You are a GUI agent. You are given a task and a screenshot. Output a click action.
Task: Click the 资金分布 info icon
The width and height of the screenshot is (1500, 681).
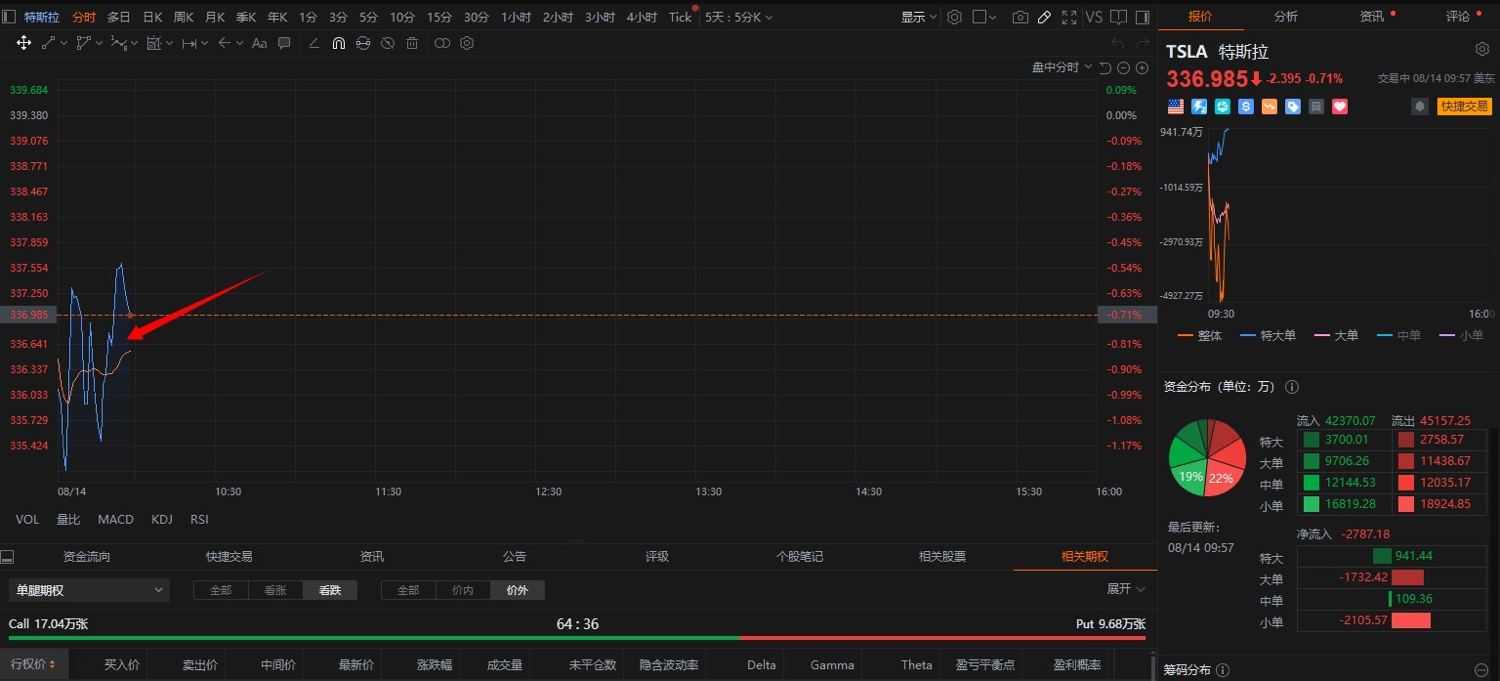point(1291,387)
